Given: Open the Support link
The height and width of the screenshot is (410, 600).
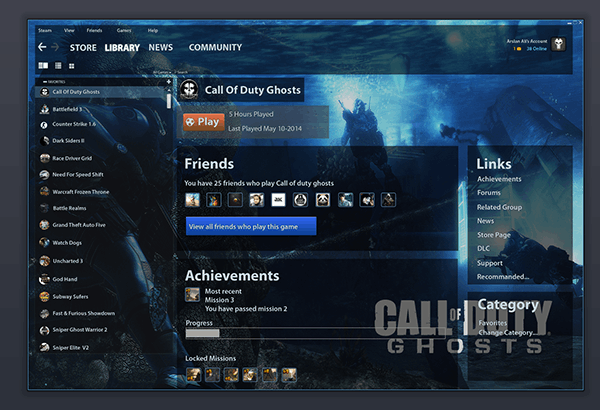Looking at the screenshot, I should point(490,263).
